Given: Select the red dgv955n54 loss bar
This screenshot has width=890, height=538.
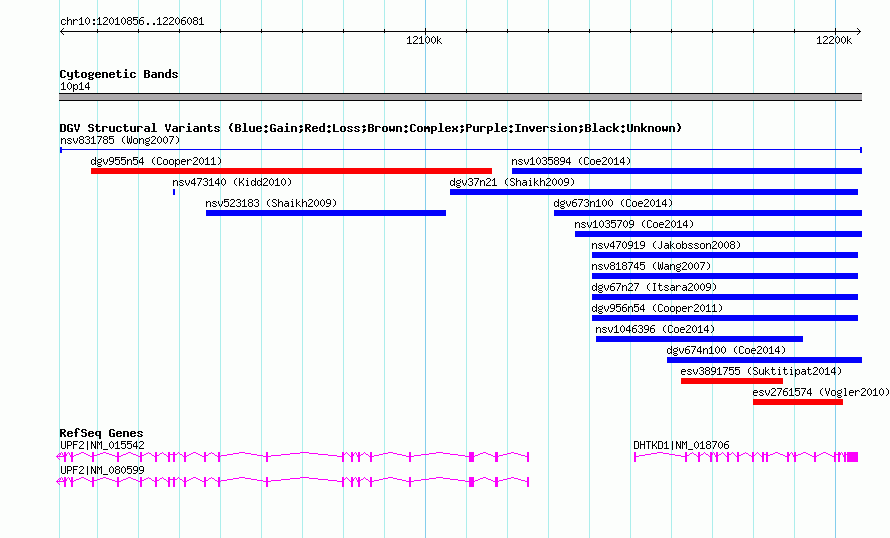Looking at the screenshot, I should pyautogui.click(x=291, y=171).
